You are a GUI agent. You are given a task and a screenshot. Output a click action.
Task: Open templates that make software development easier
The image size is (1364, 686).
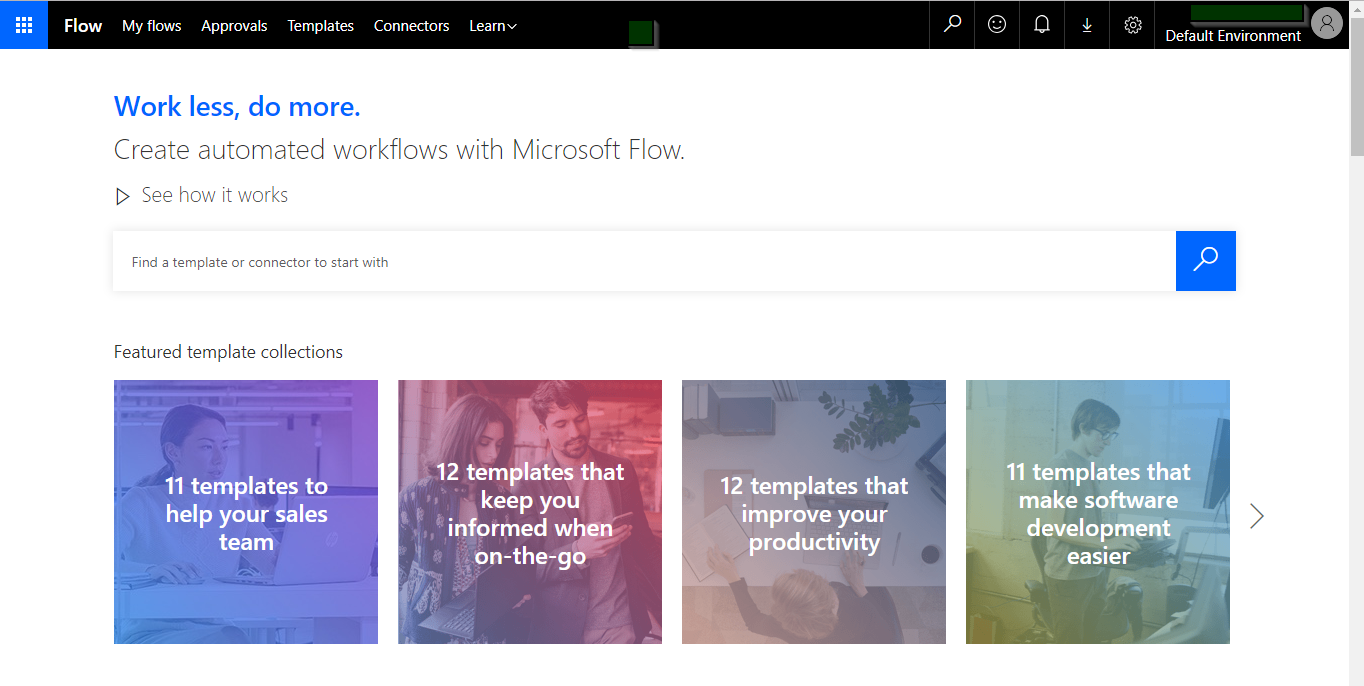[x=1098, y=512]
